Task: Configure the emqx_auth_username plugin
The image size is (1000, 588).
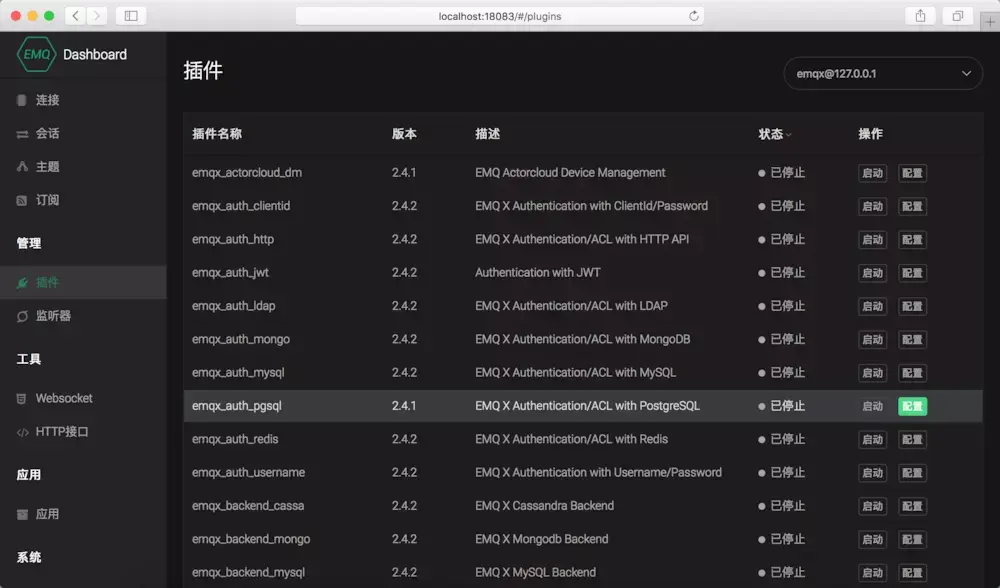Action: tap(912, 473)
